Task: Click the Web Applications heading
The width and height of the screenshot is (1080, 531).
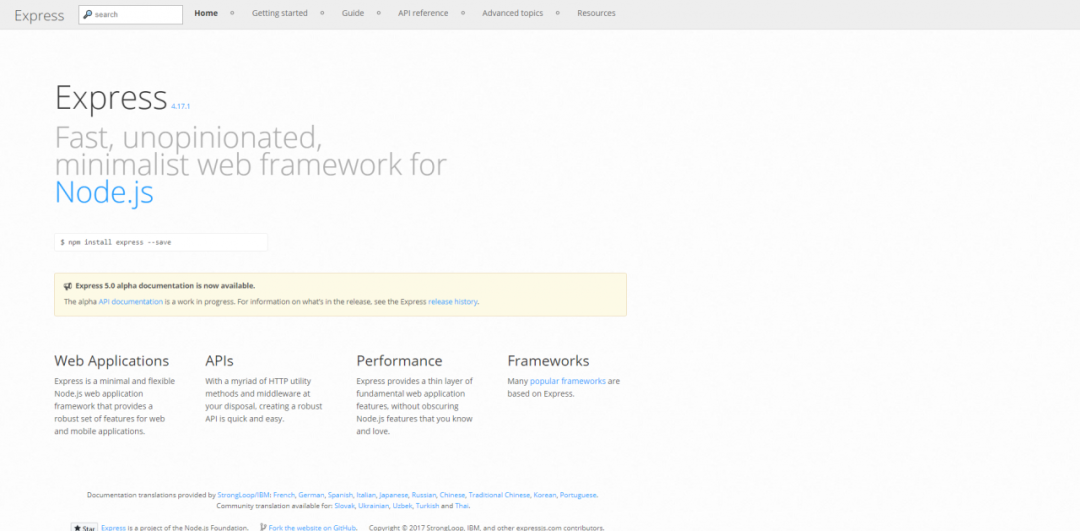Action: [112, 361]
